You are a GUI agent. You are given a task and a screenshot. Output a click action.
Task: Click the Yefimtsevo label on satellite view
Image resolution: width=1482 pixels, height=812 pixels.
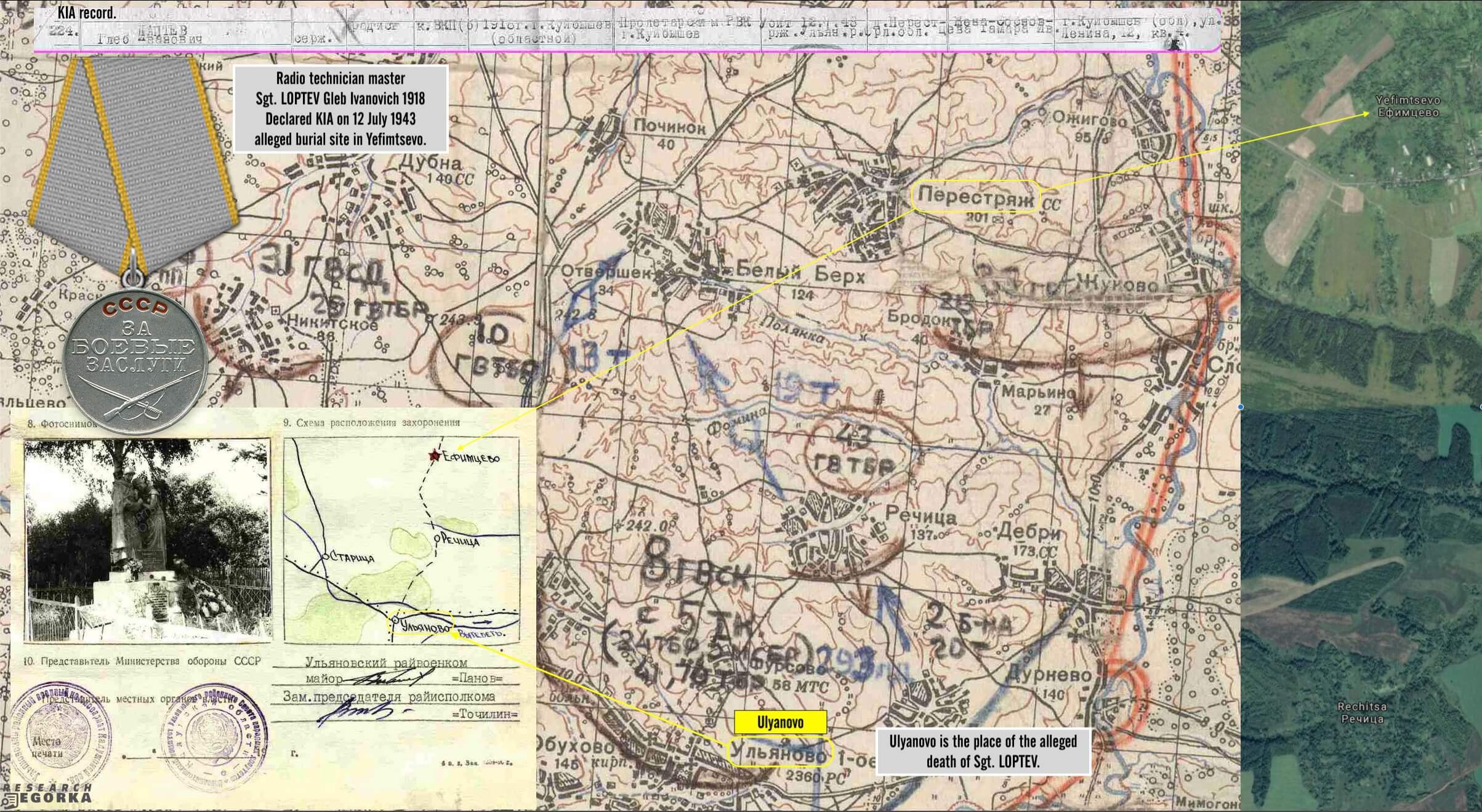pos(1407,106)
